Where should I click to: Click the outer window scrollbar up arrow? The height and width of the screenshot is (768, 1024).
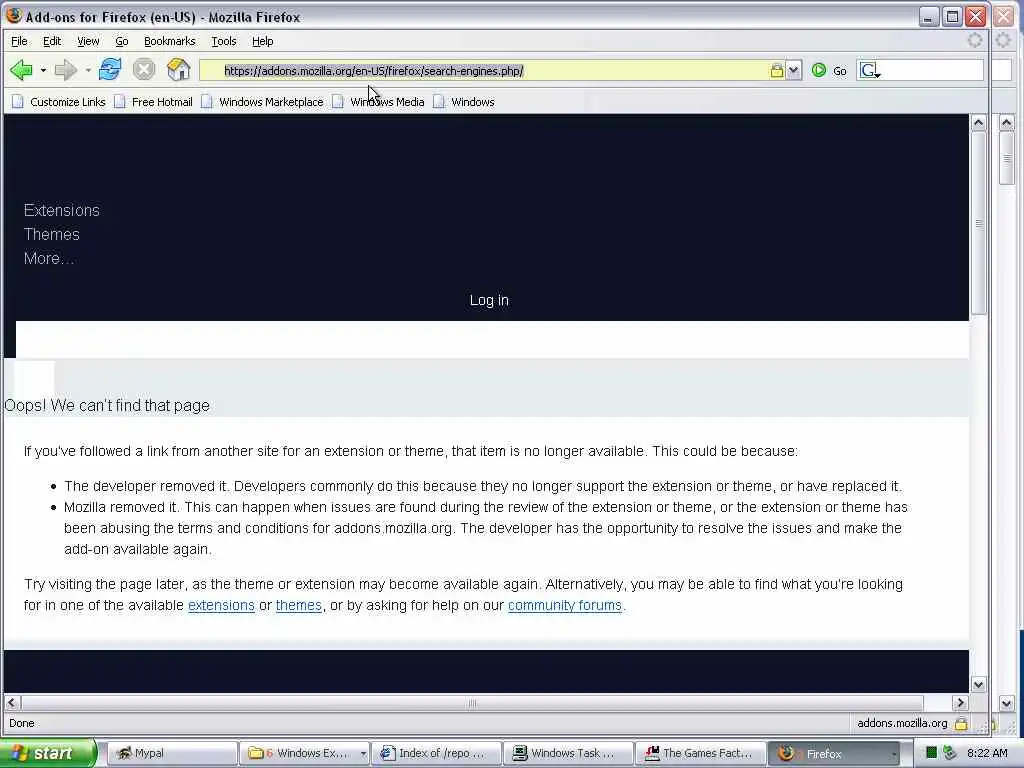point(1006,122)
